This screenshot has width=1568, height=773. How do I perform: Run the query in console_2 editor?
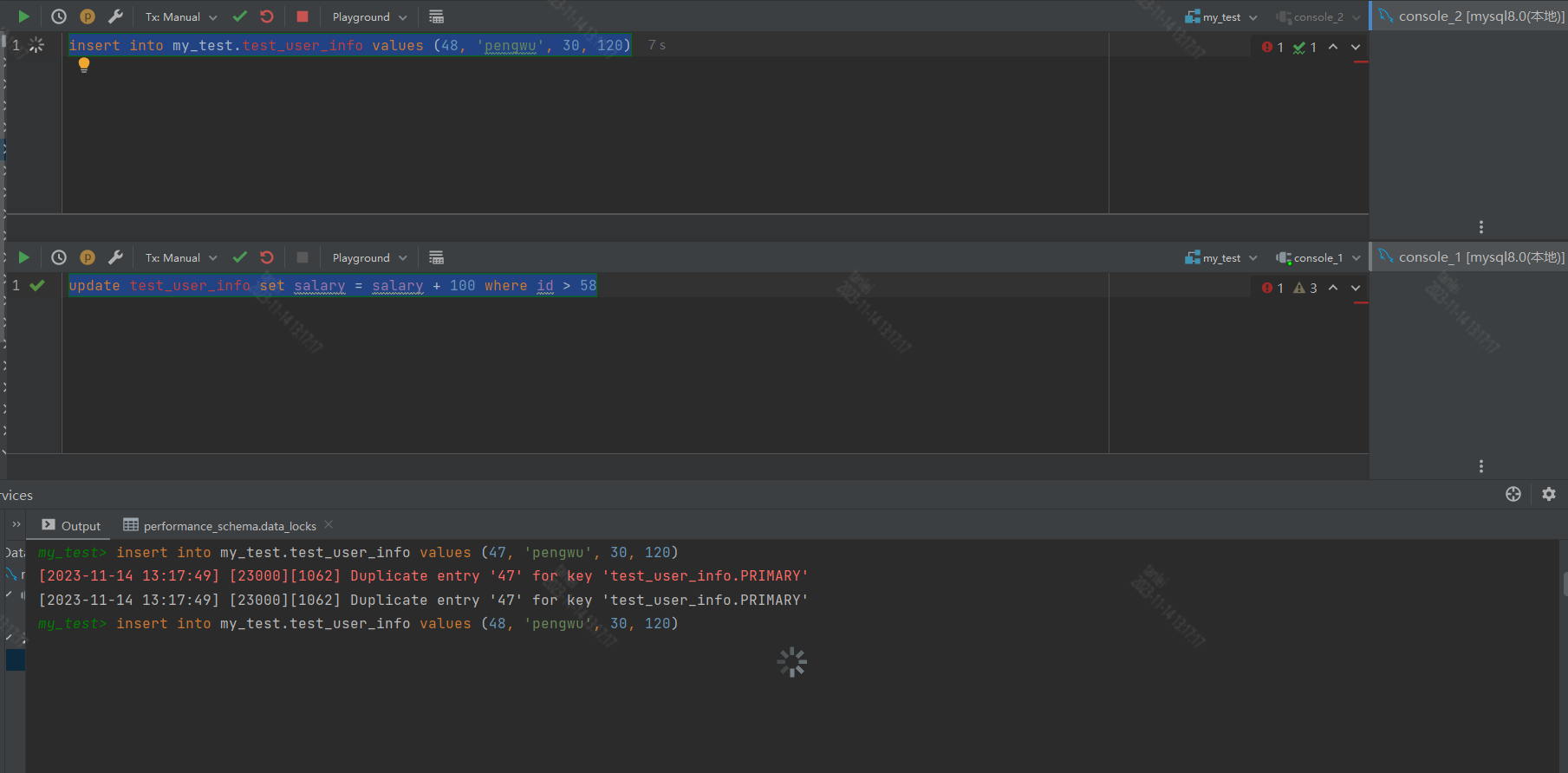point(23,16)
